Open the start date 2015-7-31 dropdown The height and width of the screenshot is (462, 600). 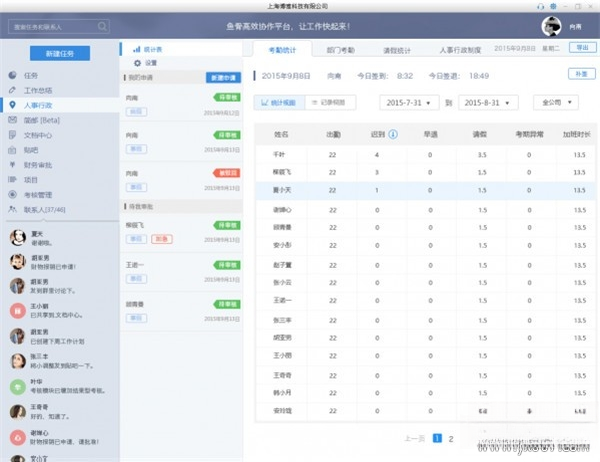pyautogui.click(x=409, y=103)
